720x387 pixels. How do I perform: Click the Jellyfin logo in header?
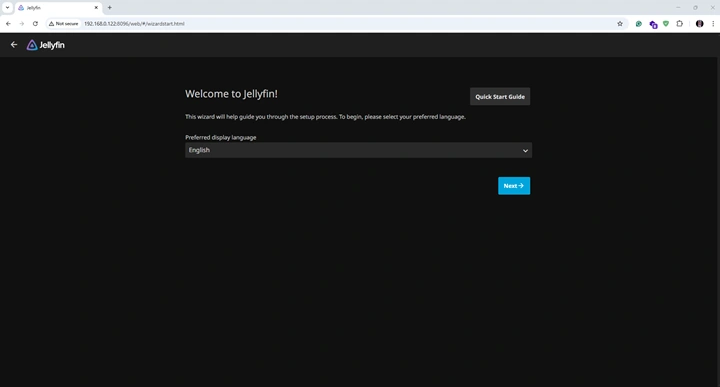coord(45,45)
